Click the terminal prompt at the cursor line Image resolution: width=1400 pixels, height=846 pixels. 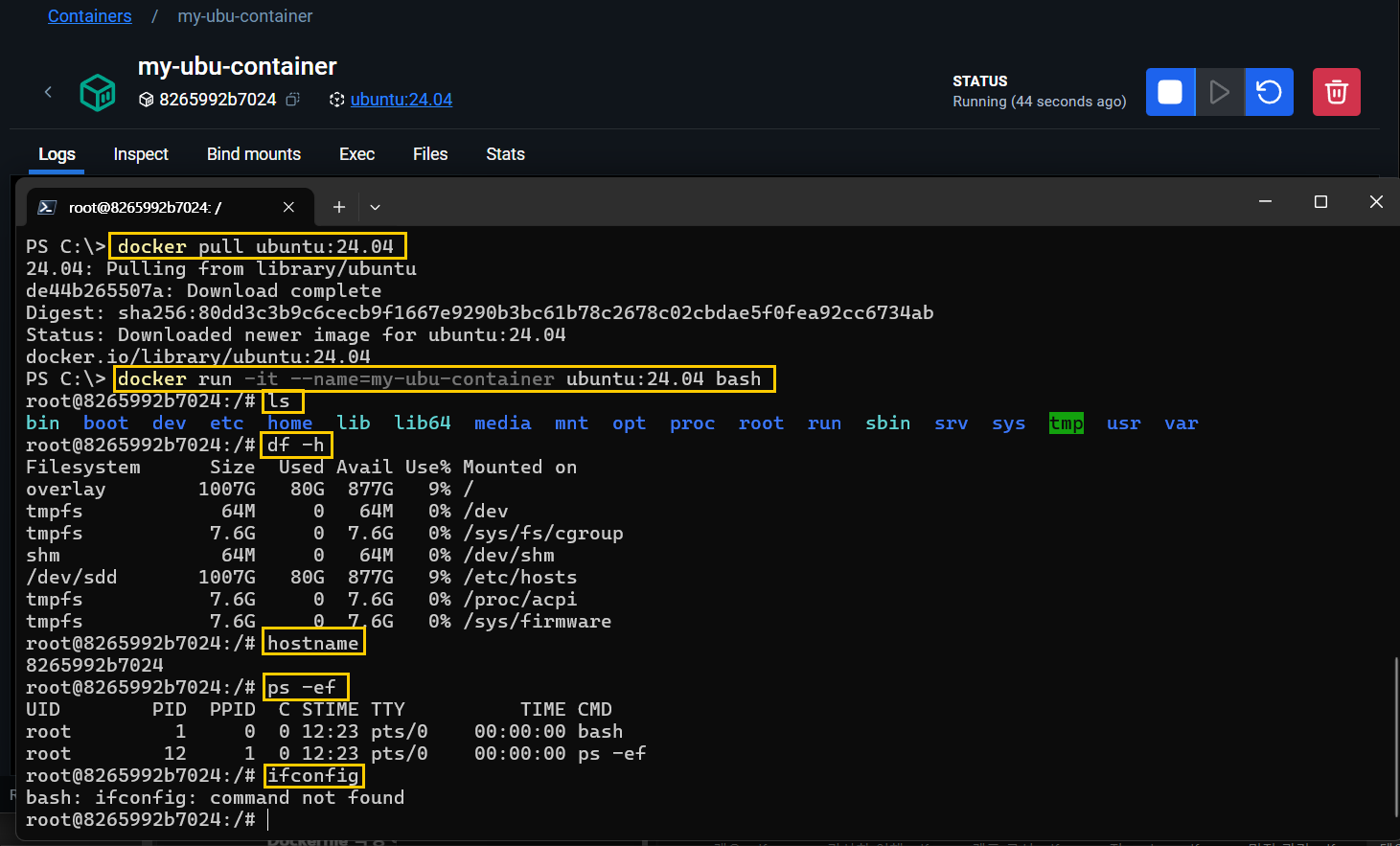141,819
